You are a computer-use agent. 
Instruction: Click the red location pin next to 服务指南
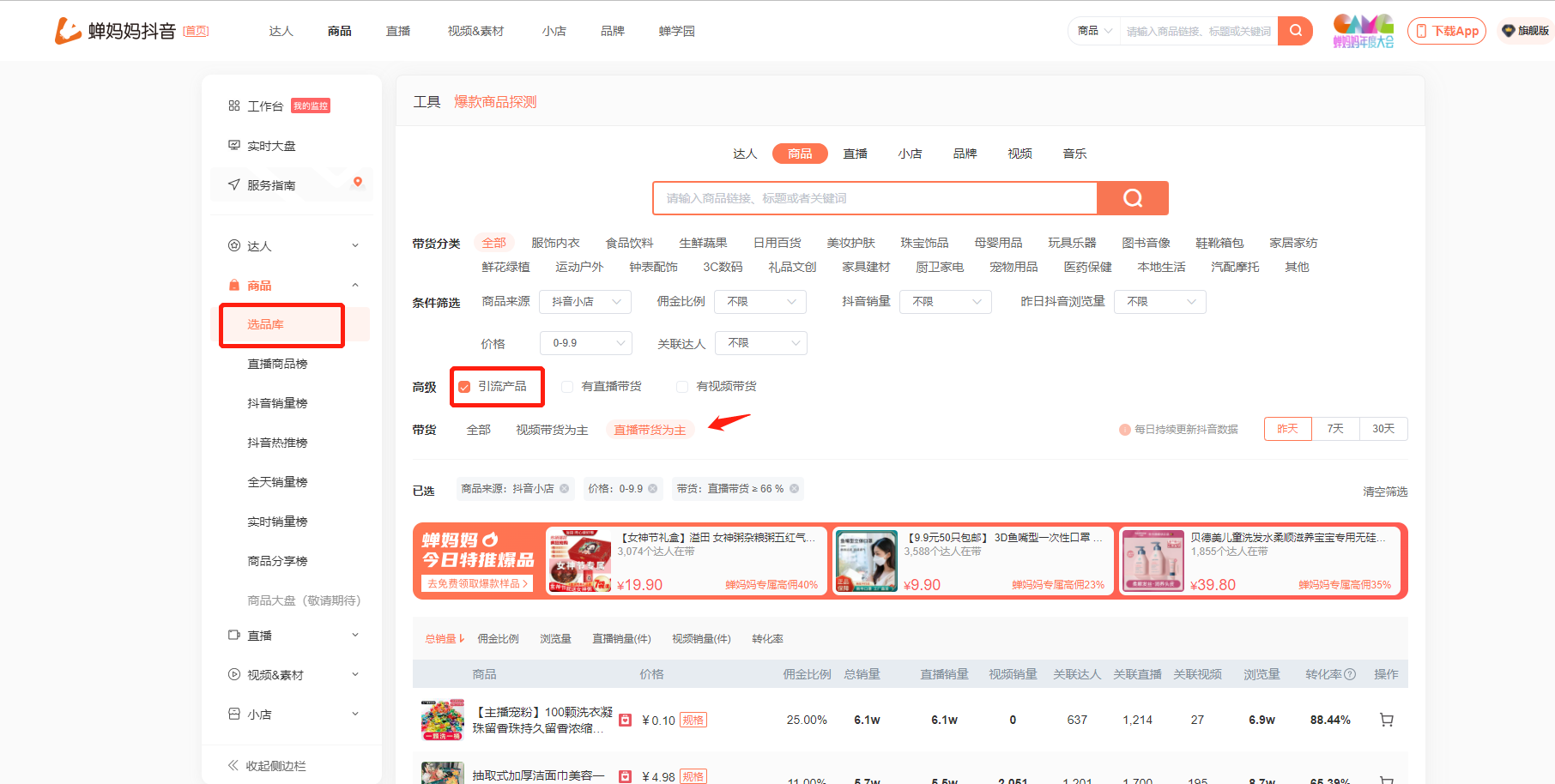pos(358,182)
